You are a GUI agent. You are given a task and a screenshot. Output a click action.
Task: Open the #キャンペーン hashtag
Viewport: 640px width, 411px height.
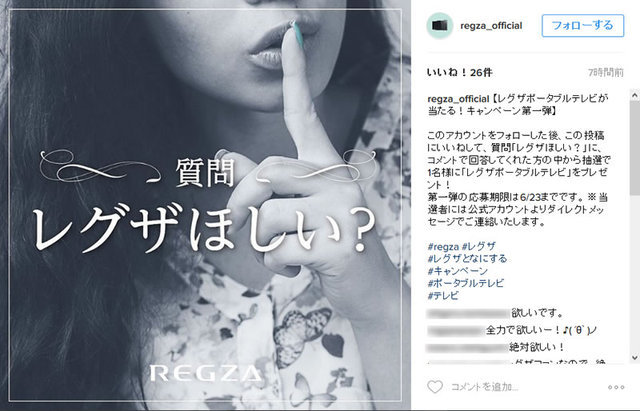point(458,271)
